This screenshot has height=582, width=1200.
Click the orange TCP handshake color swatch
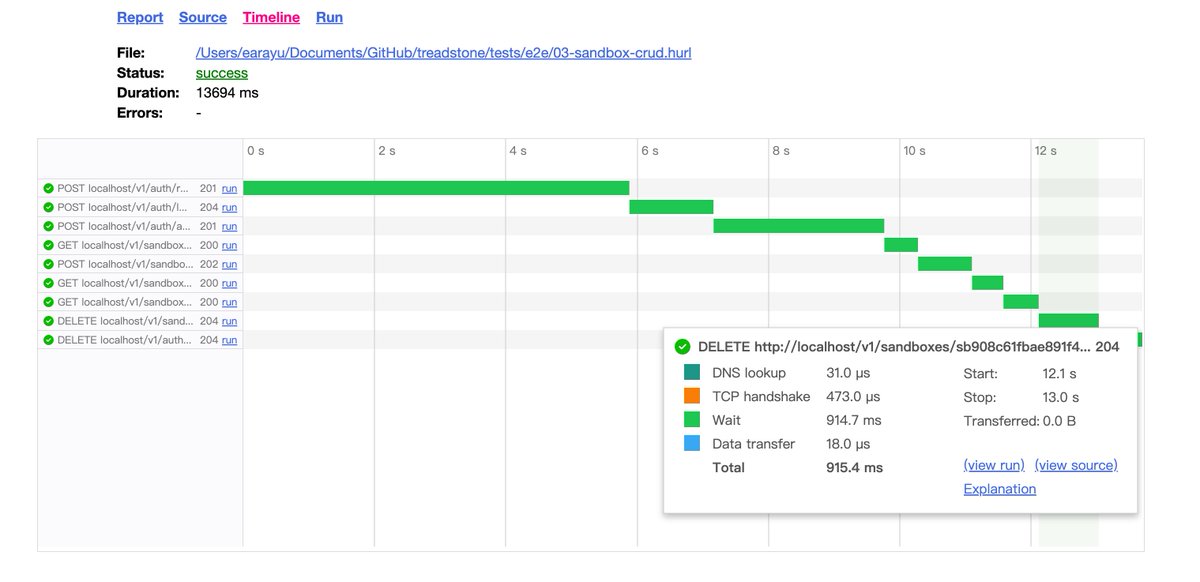pos(692,396)
